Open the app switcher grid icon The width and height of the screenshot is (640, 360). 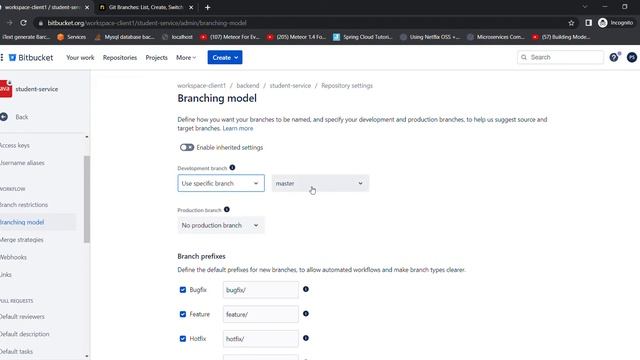click(x=2, y=58)
